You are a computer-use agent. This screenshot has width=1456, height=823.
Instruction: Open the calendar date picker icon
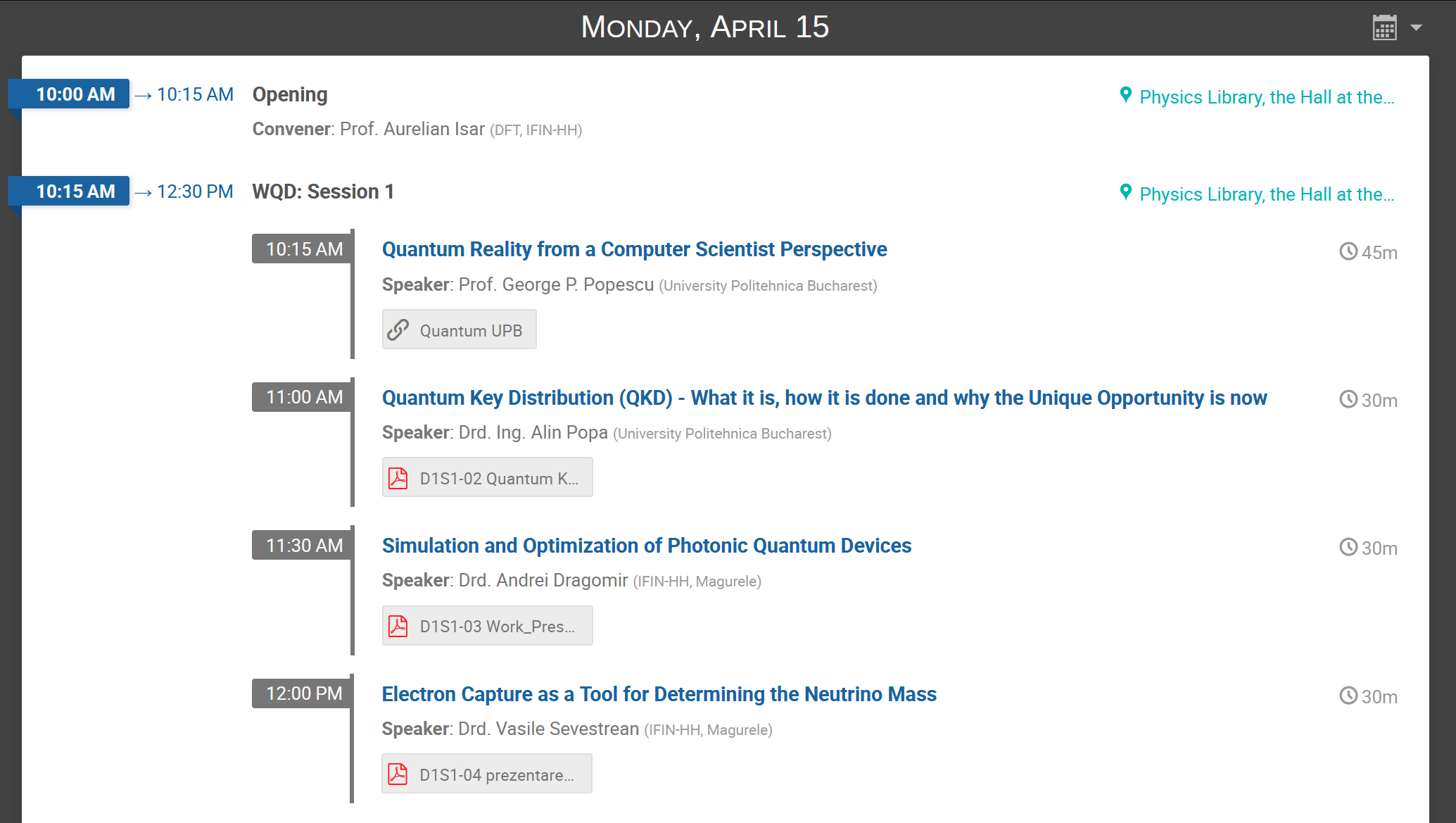click(x=1384, y=27)
